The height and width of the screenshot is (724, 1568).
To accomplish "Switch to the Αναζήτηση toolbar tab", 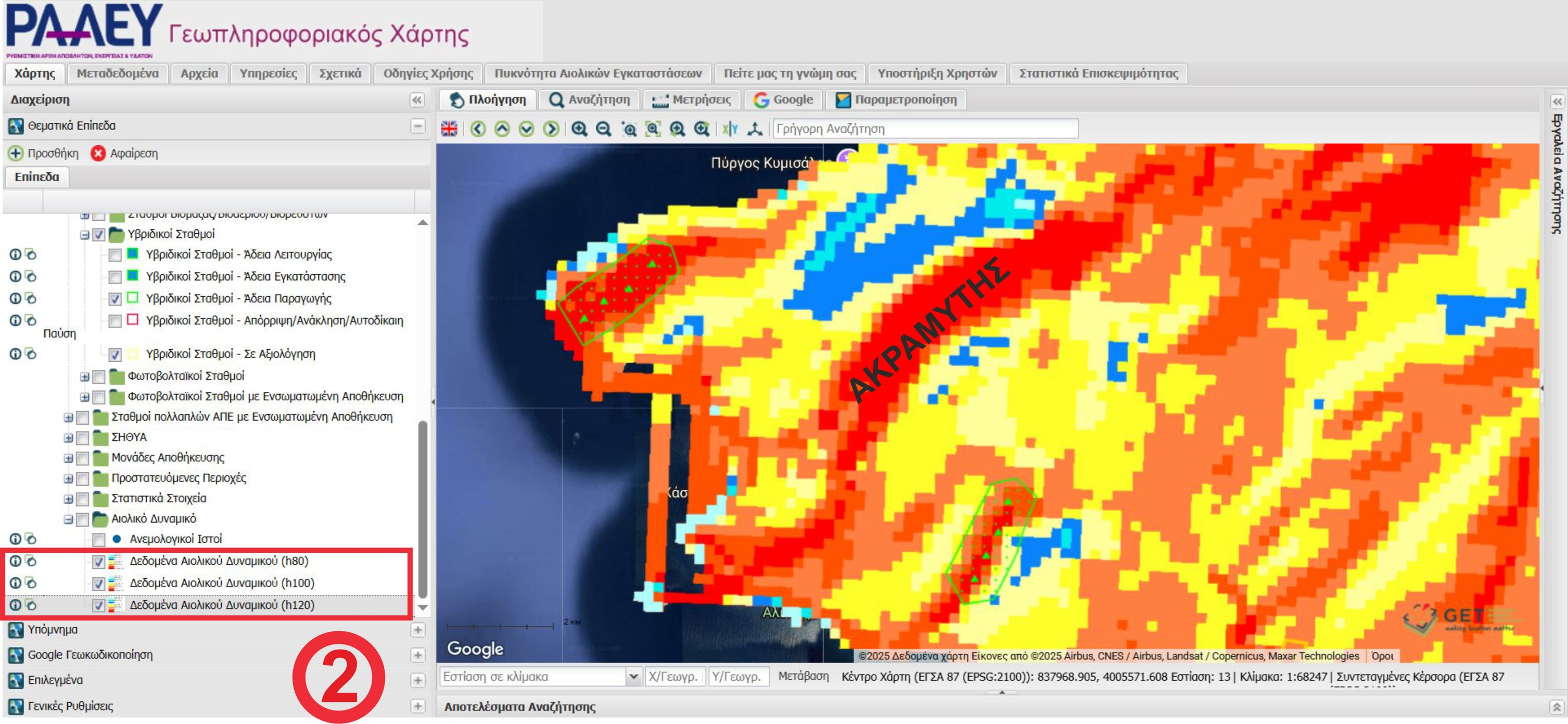I will tap(589, 100).
